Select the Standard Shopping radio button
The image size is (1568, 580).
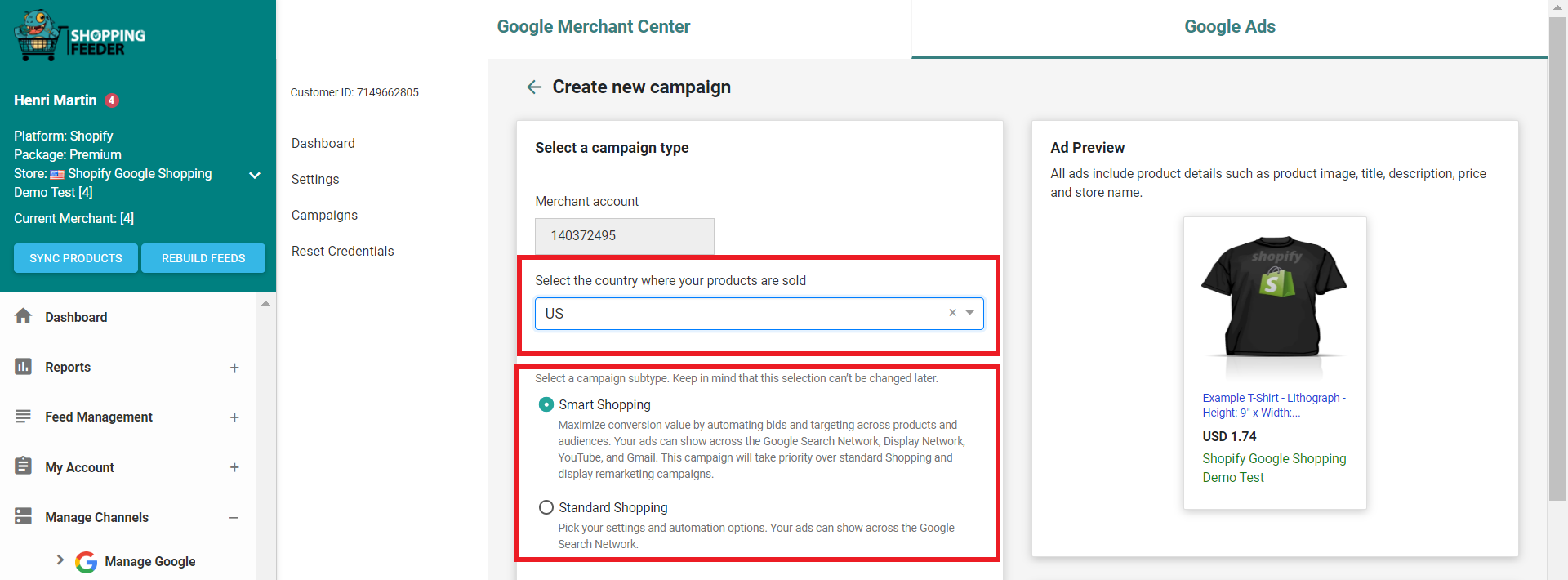[546, 507]
